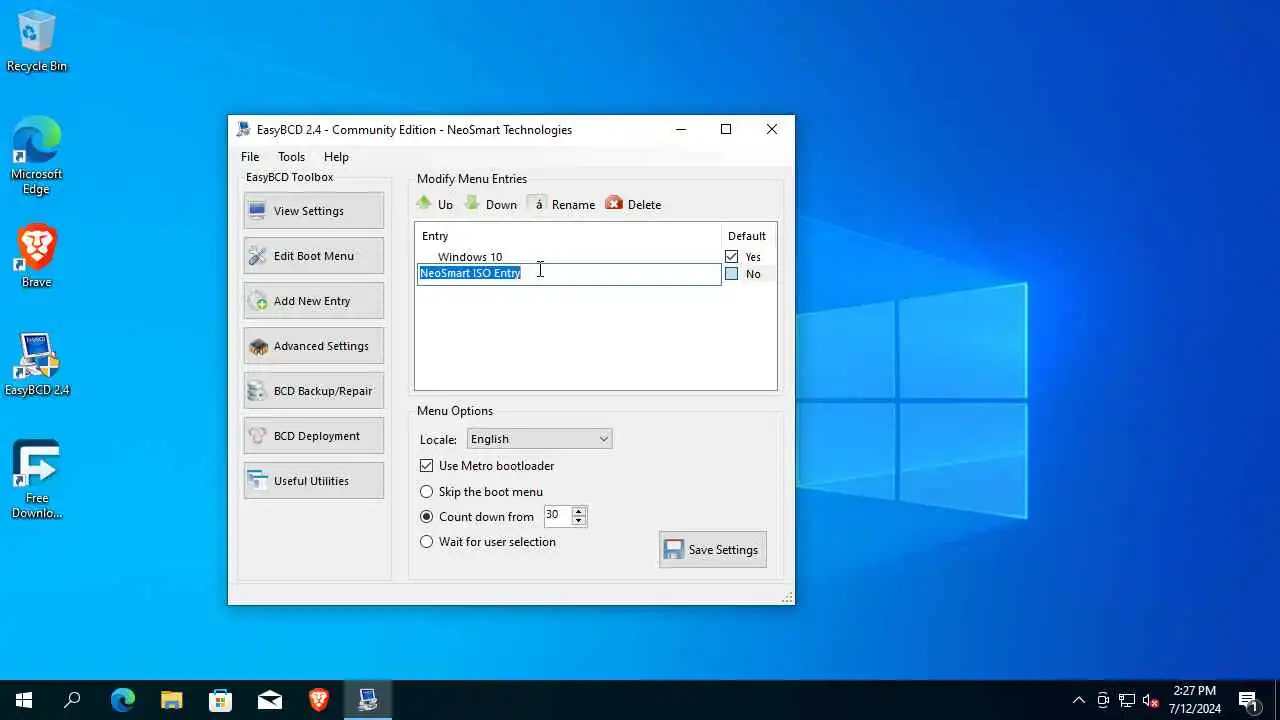Screen dimensions: 1280x720
Task: Click the countdown seconds field
Action: tap(557, 516)
